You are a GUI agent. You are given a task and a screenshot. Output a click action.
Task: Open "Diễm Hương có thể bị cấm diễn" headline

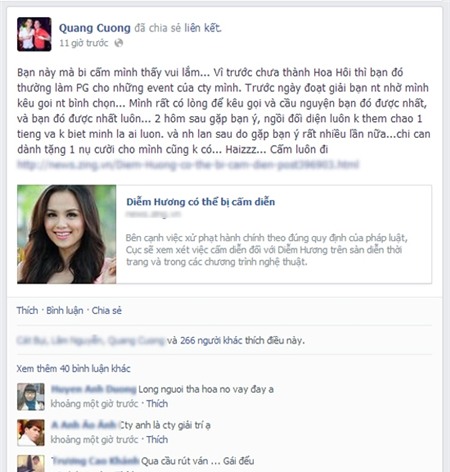point(201,202)
